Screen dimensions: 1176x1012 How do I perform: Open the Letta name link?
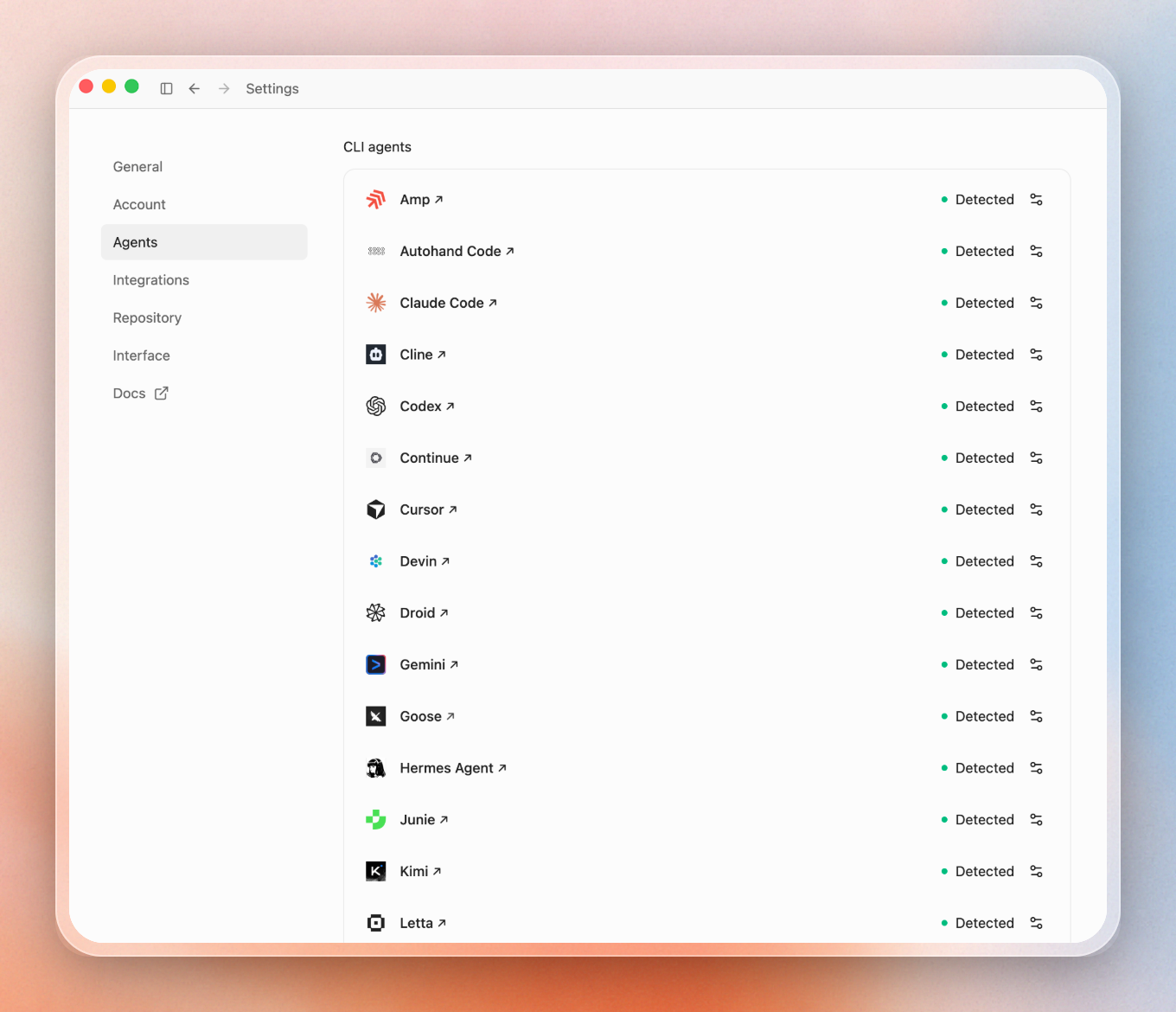click(424, 923)
